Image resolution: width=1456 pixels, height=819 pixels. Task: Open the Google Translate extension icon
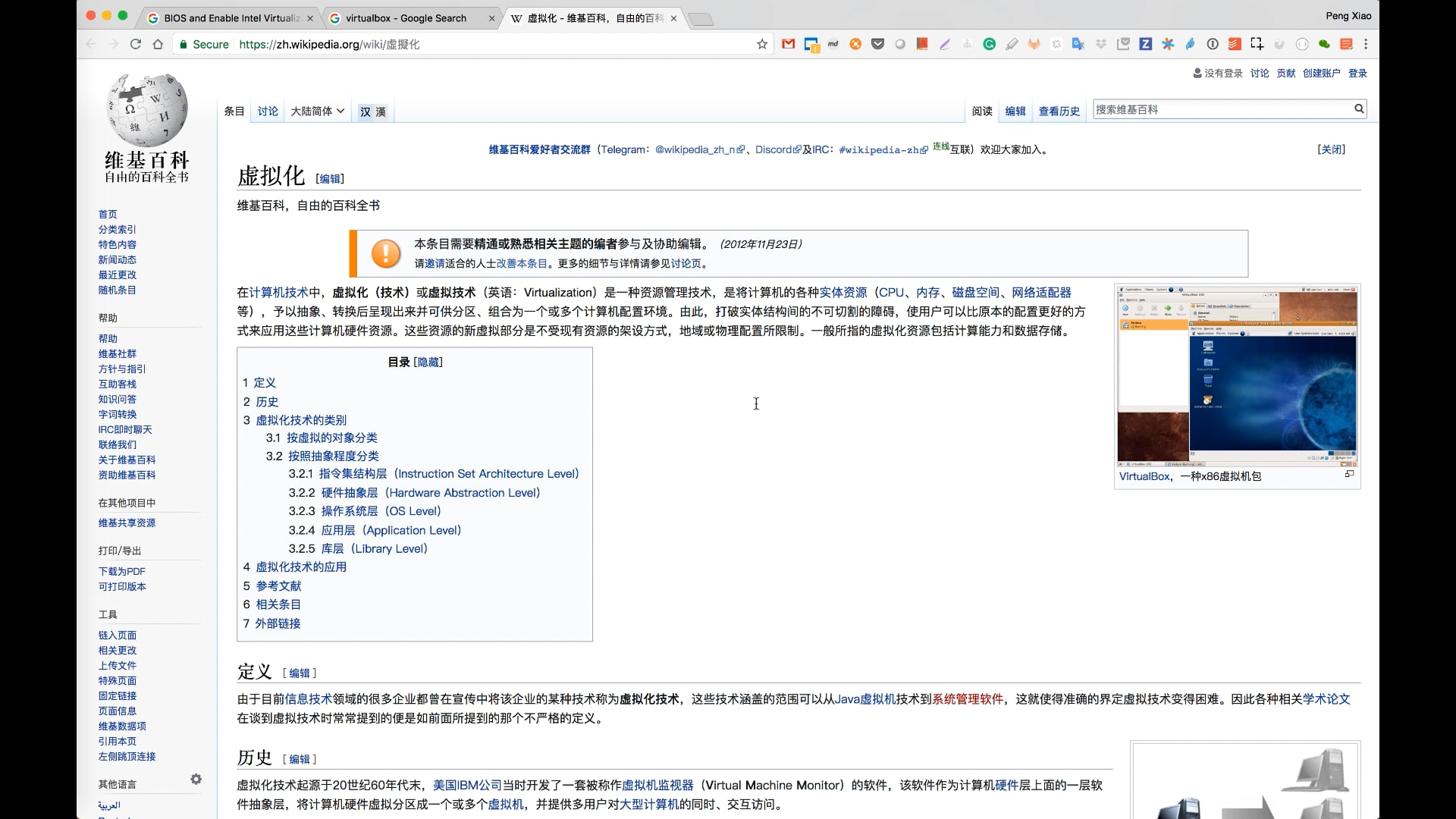tap(1078, 44)
